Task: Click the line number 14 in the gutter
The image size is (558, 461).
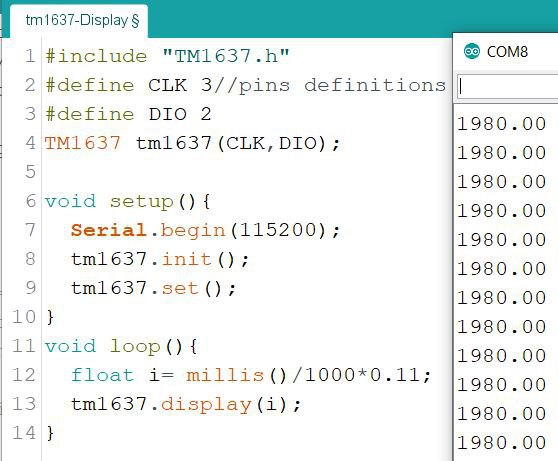Action: (x=24, y=433)
